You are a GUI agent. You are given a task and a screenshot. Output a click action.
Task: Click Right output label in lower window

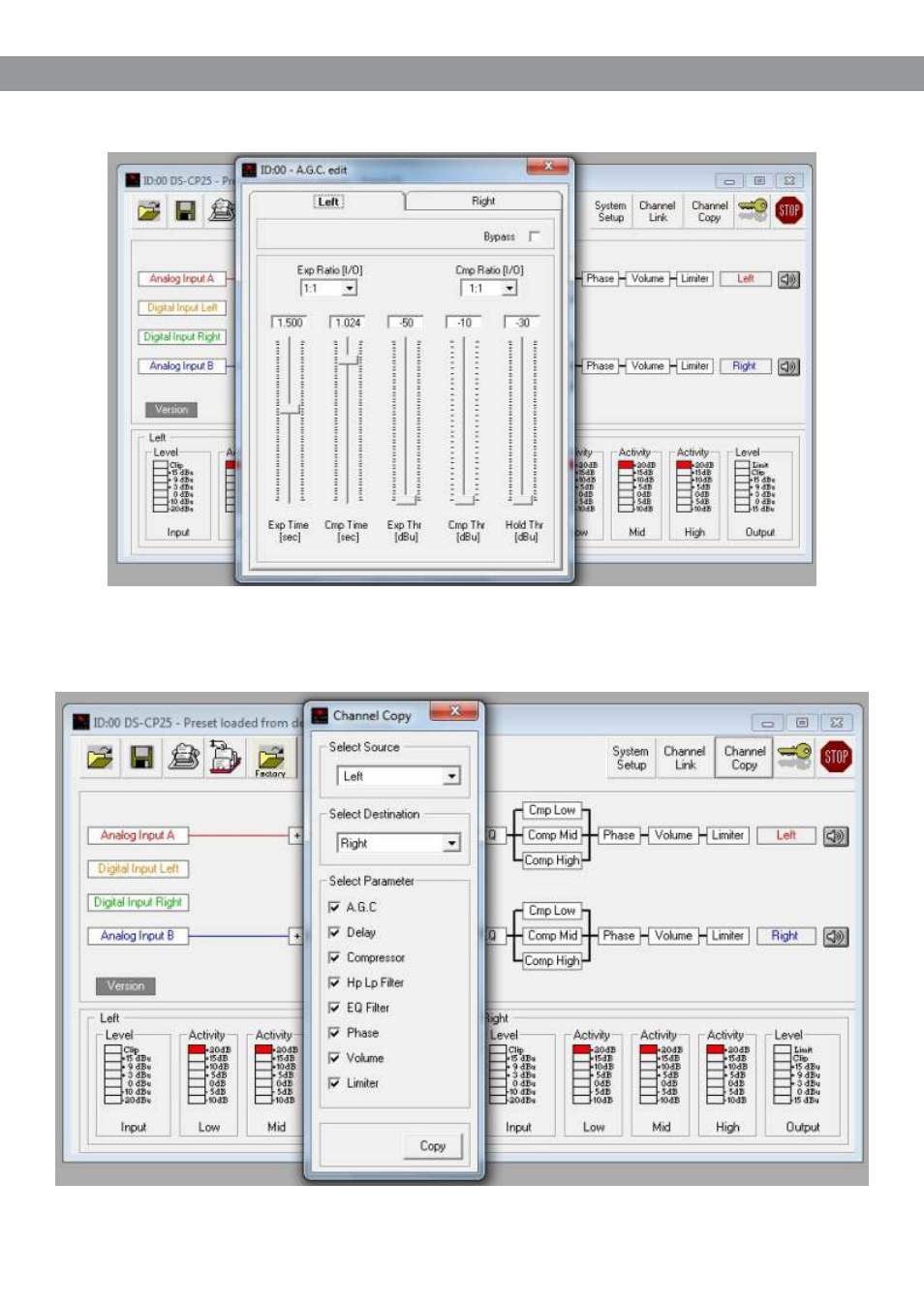point(785,936)
